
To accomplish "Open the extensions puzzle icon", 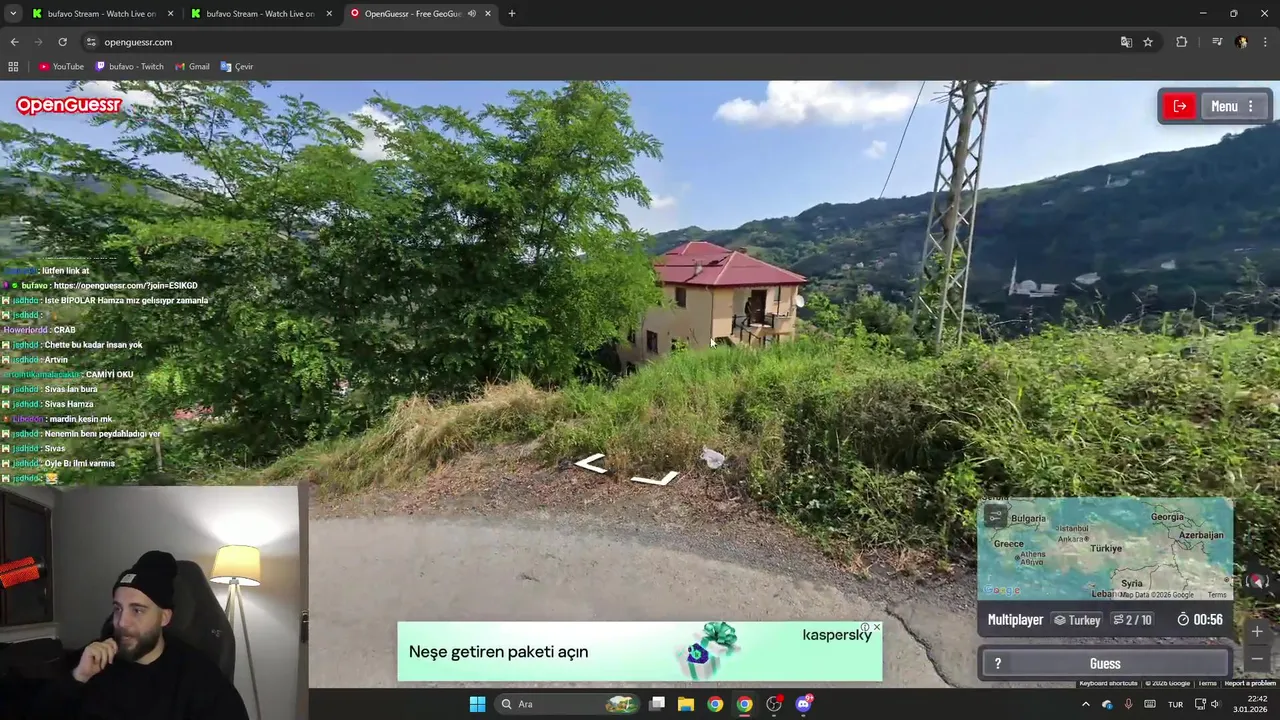I will pos(1181,42).
